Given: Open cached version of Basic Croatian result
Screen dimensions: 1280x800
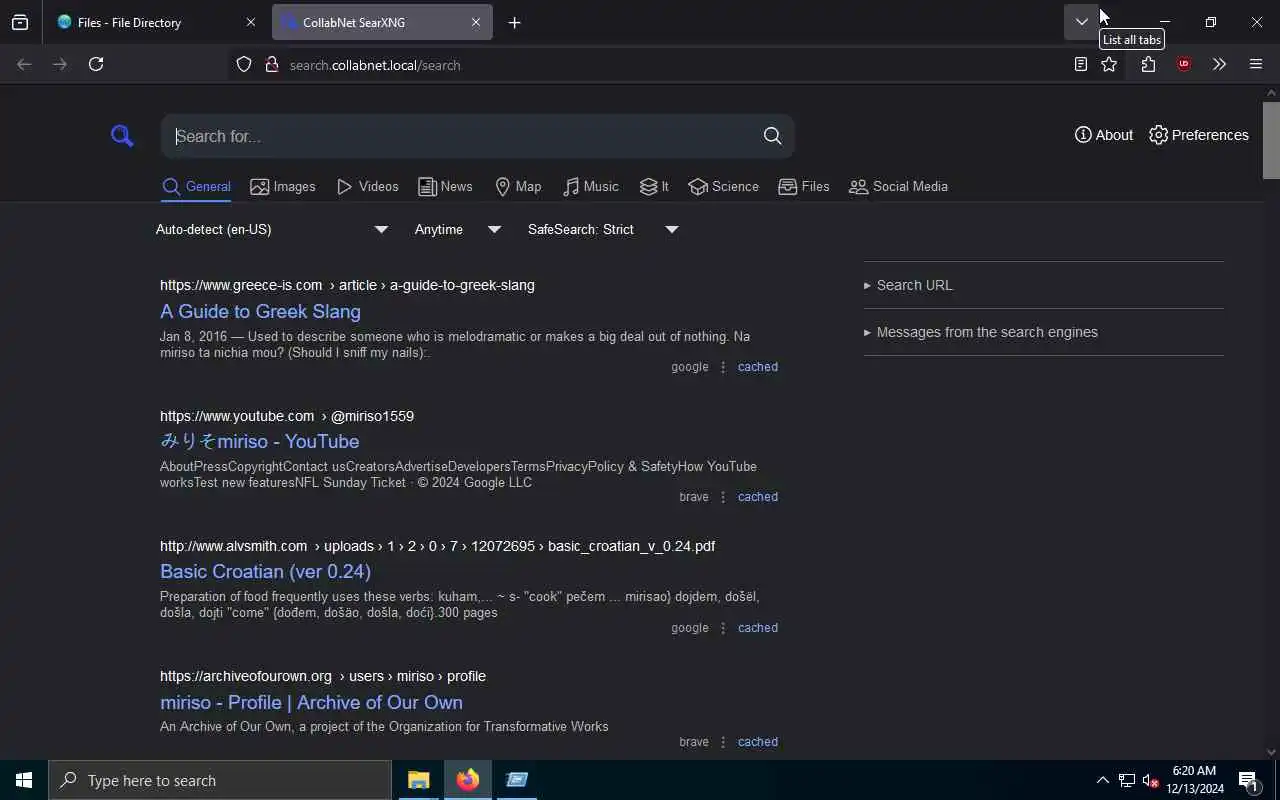Looking at the screenshot, I should [x=757, y=628].
